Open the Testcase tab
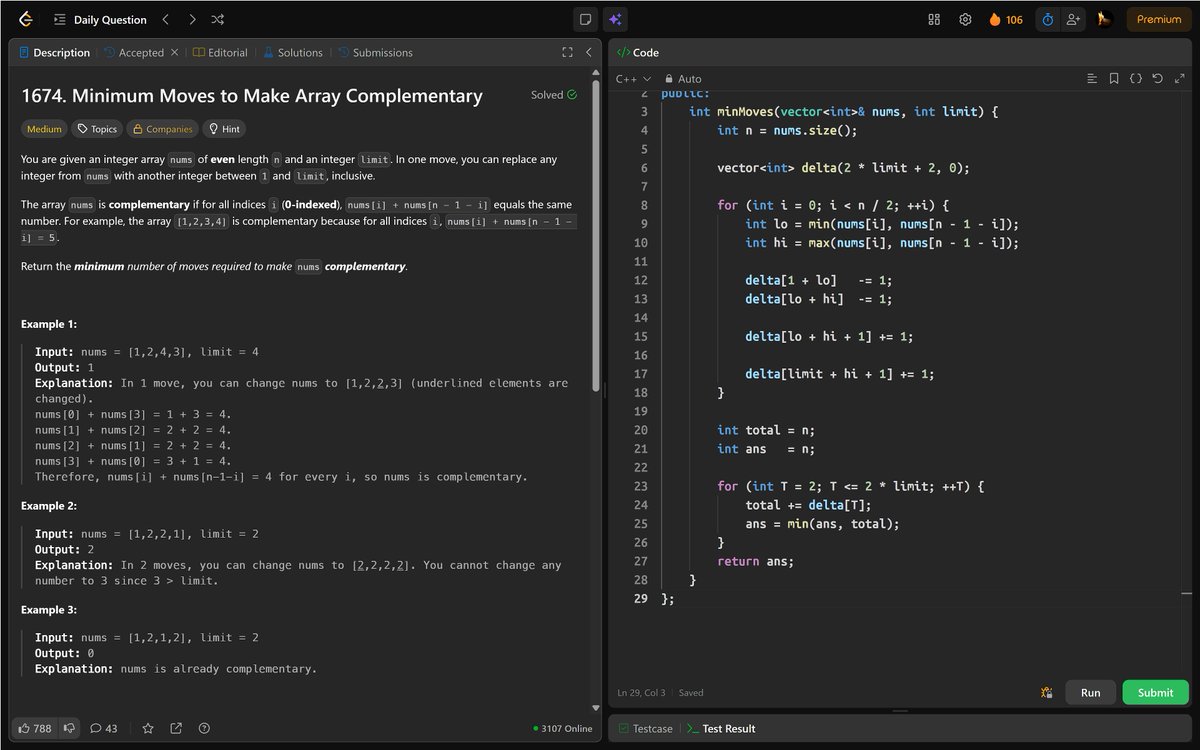Viewport: 1200px width, 750px height. tap(645, 728)
